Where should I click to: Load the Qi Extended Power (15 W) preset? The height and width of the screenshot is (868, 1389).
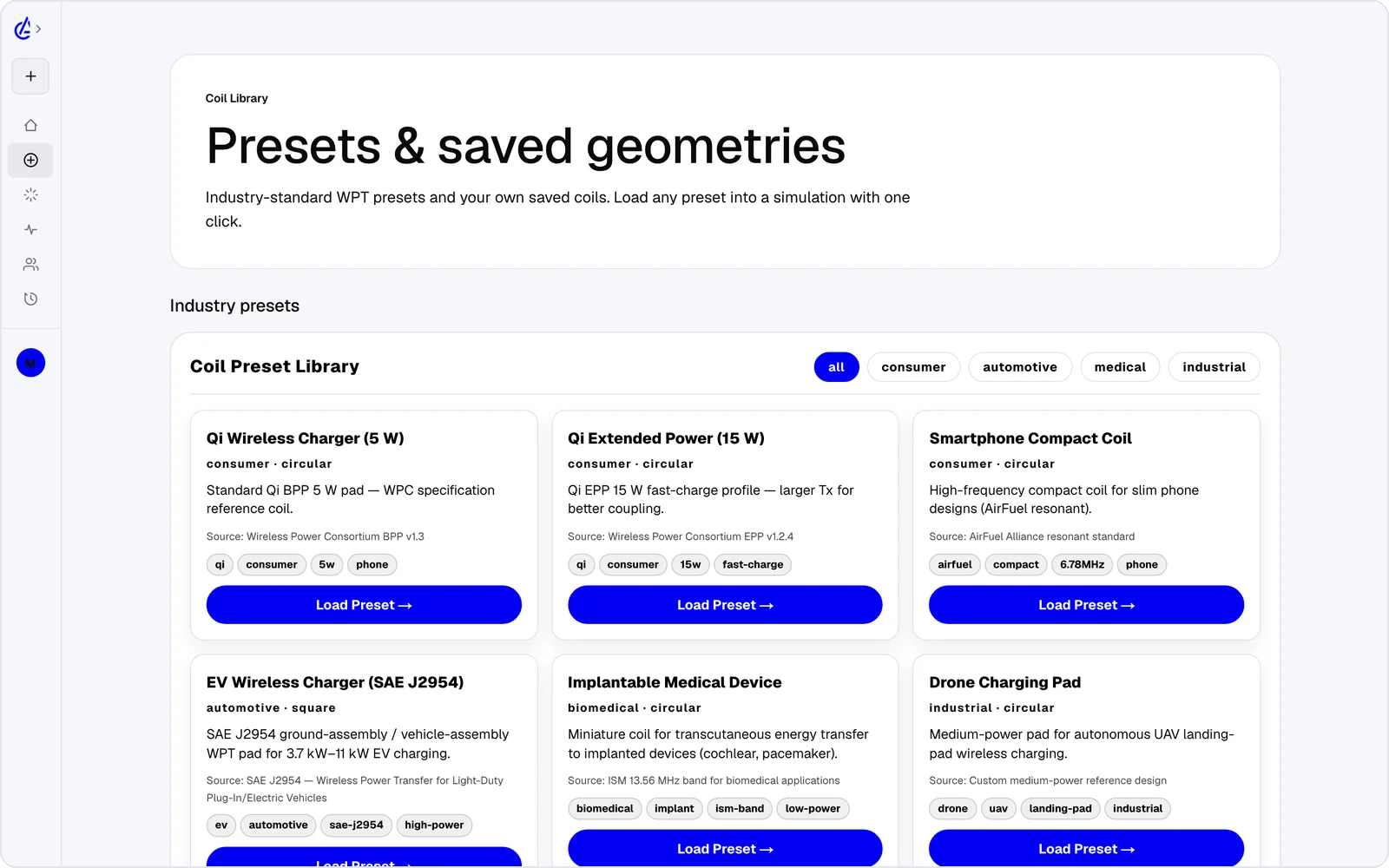725,605
